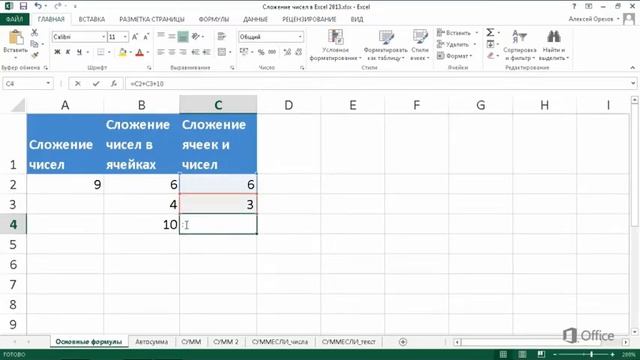Open the ФАЙЛ tab
640x360 pixels.
15,19
